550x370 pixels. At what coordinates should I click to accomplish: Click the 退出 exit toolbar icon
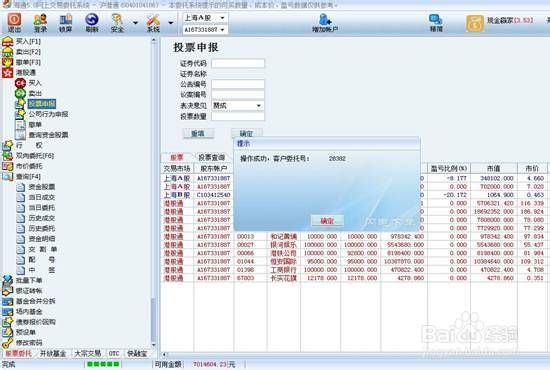(14, 22)
